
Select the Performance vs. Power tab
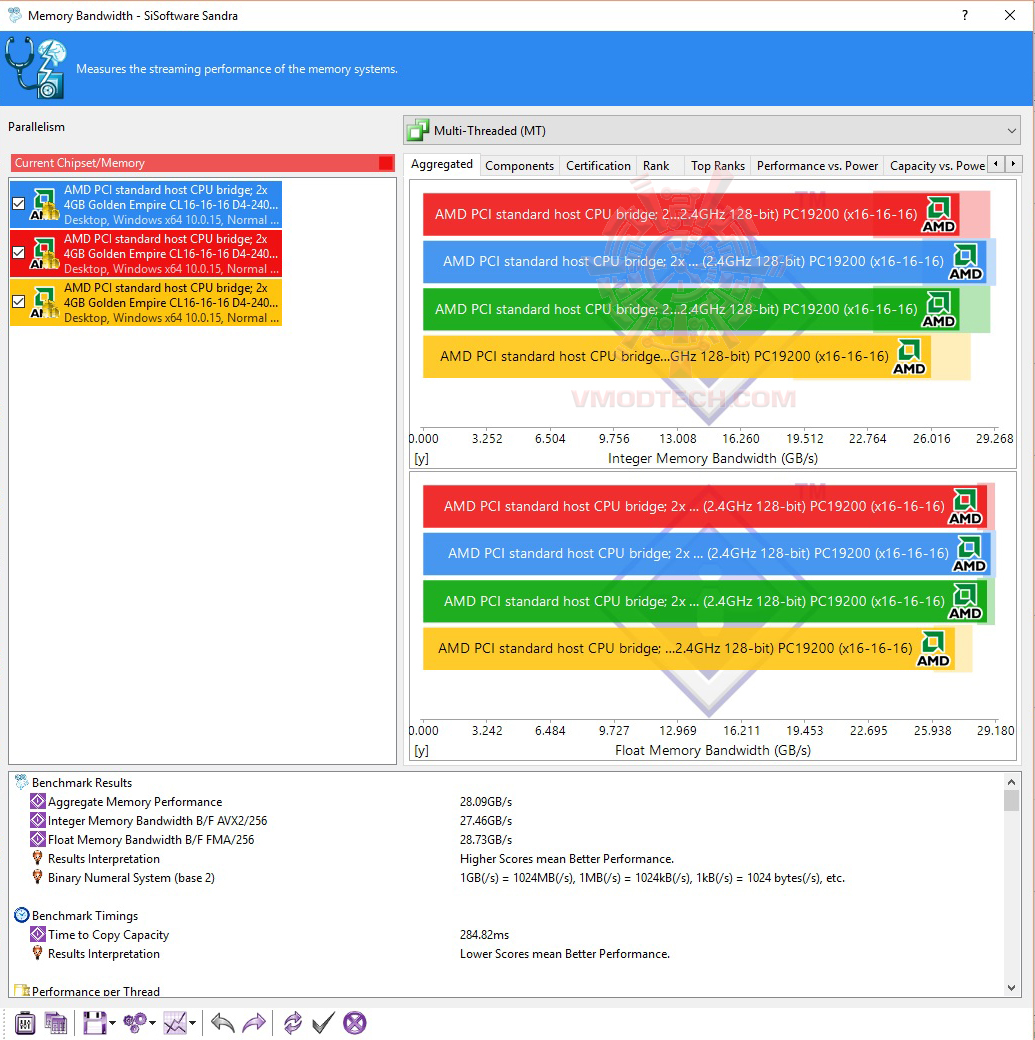817,166
